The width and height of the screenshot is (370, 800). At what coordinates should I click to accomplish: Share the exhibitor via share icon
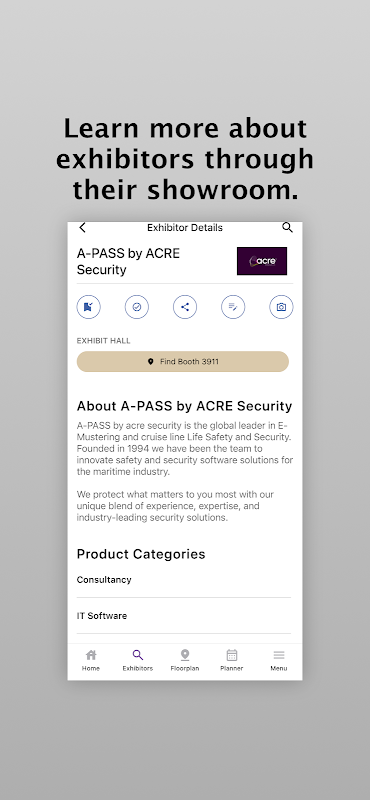185,307
